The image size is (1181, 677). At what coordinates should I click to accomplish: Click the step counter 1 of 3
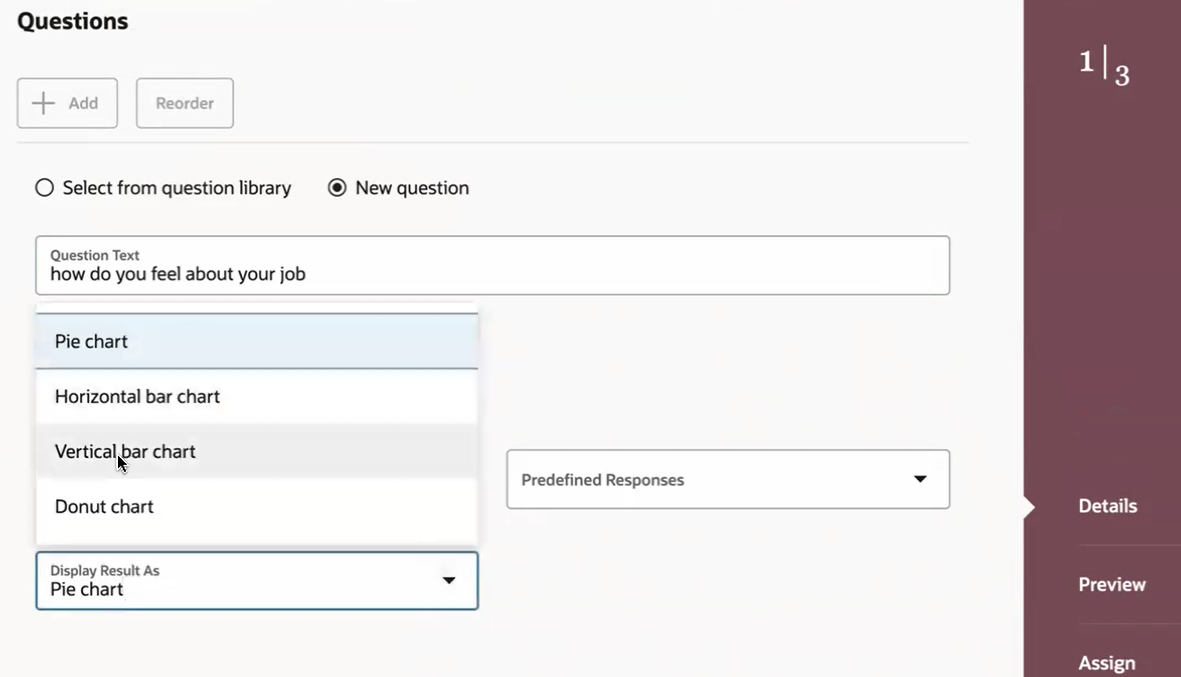(x=1104, y=66)
